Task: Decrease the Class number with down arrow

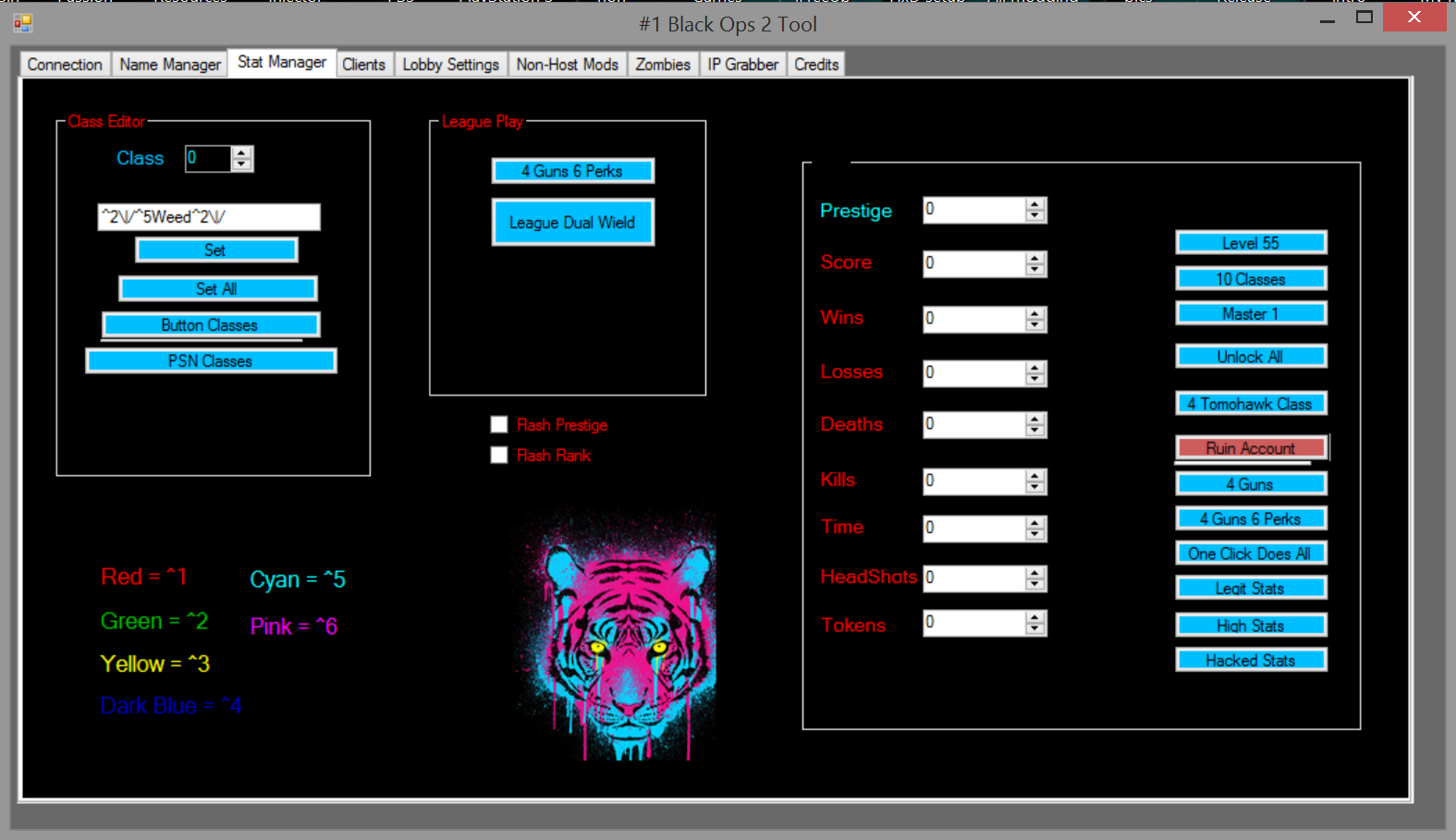Action: 241,164
